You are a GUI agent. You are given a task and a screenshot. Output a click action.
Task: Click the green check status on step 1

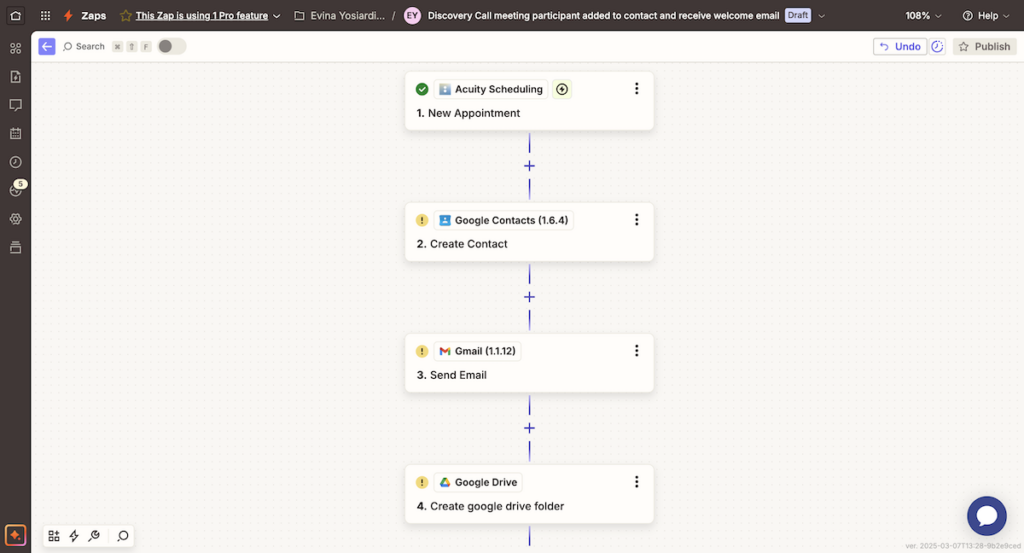(x=422, y=89)
